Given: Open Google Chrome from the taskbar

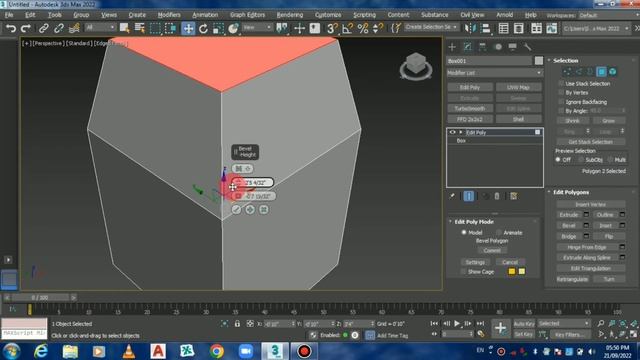Looking at the screenshot, I should pyautogui.click(x=217, y=351).
